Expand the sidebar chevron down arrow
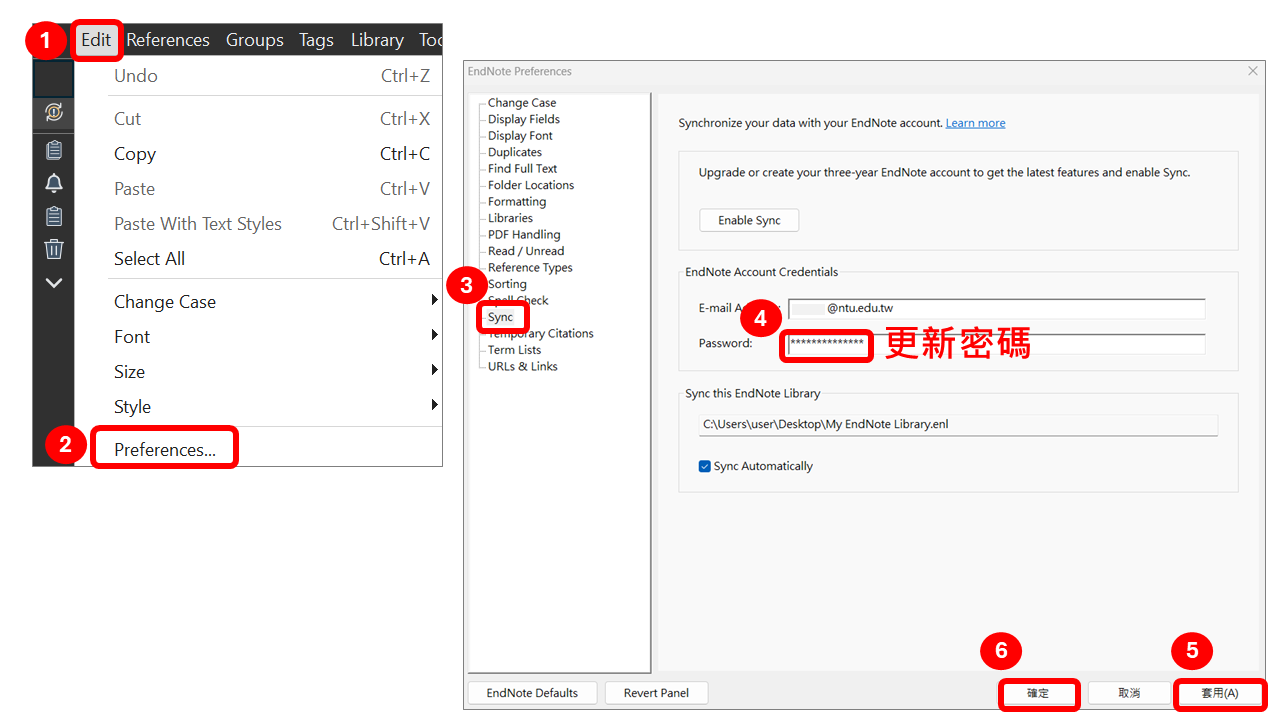 click(x=54, y=283)
